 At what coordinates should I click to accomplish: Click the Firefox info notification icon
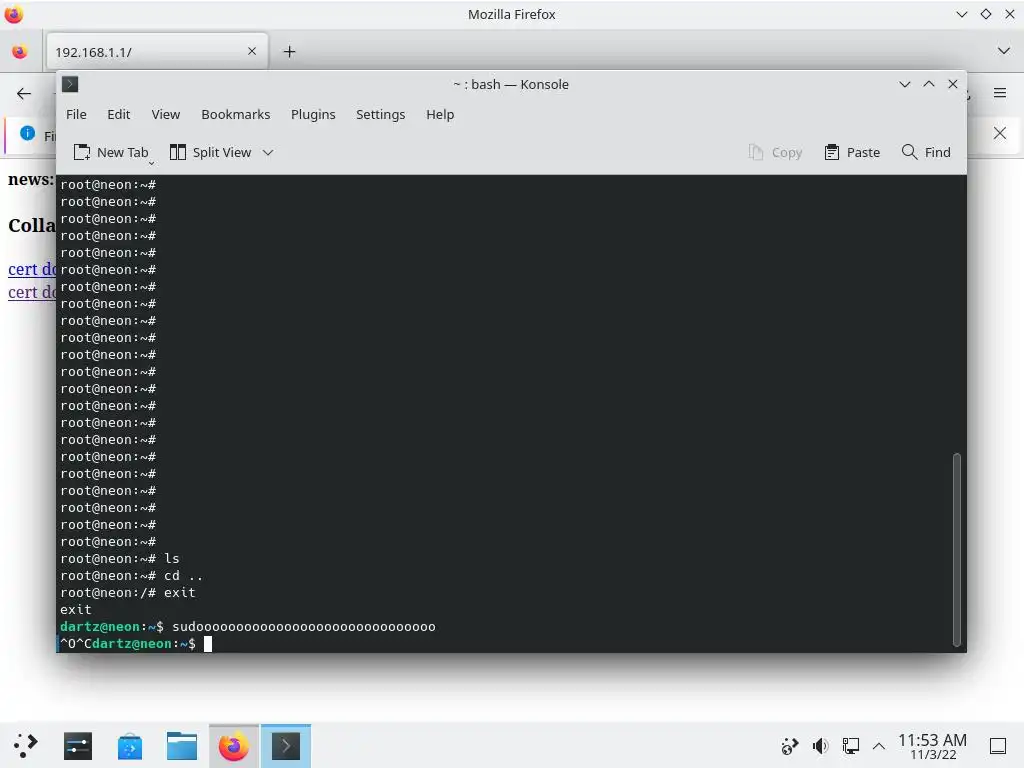pos(27,133)
